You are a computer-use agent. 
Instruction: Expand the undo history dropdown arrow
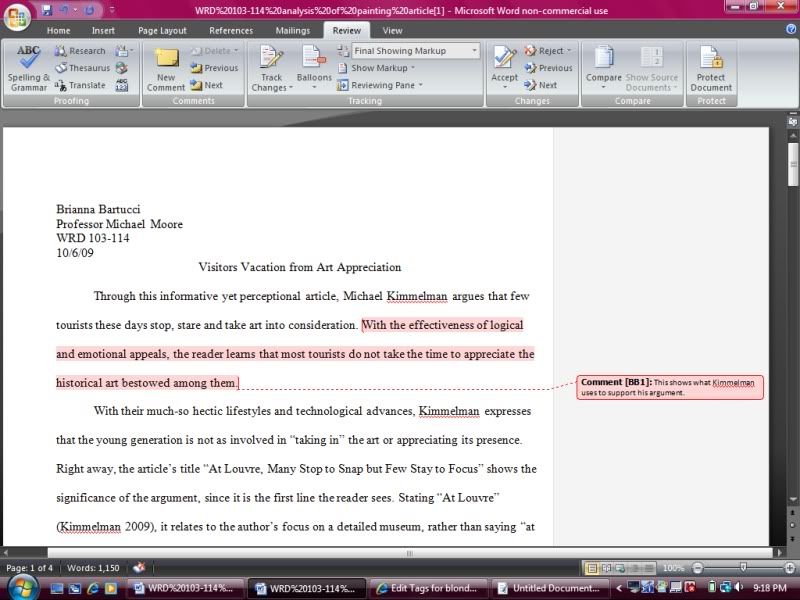[76, 10]
